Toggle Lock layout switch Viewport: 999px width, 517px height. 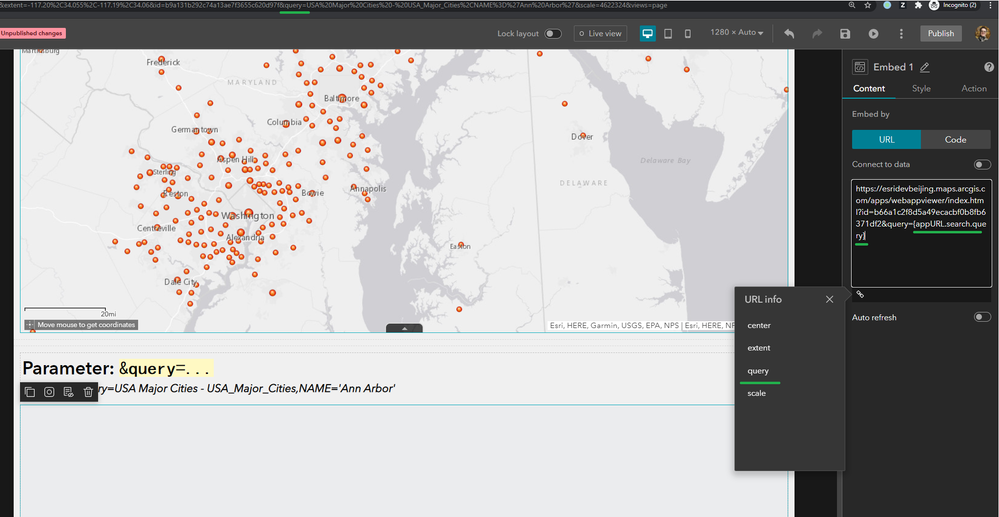[552, 33]
